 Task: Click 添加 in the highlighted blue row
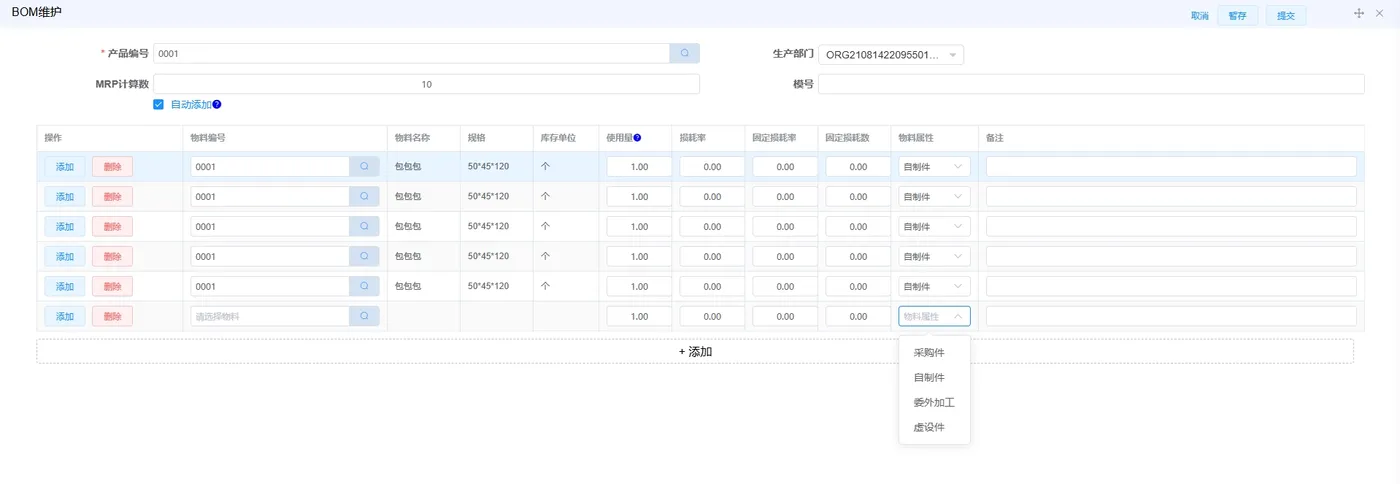64,167
